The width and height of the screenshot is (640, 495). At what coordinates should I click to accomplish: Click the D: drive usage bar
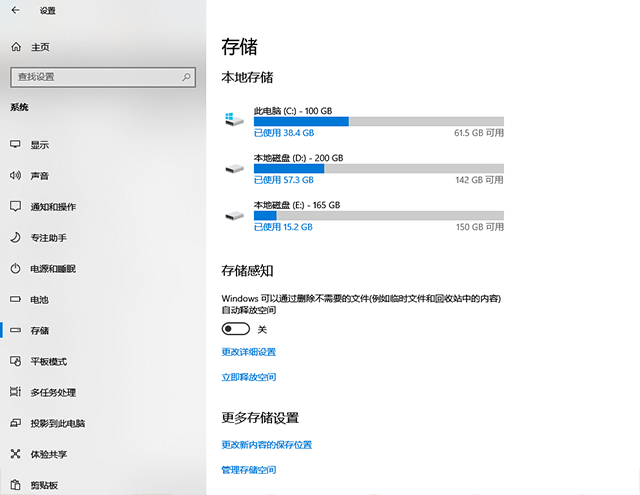(x=379, y=169)
